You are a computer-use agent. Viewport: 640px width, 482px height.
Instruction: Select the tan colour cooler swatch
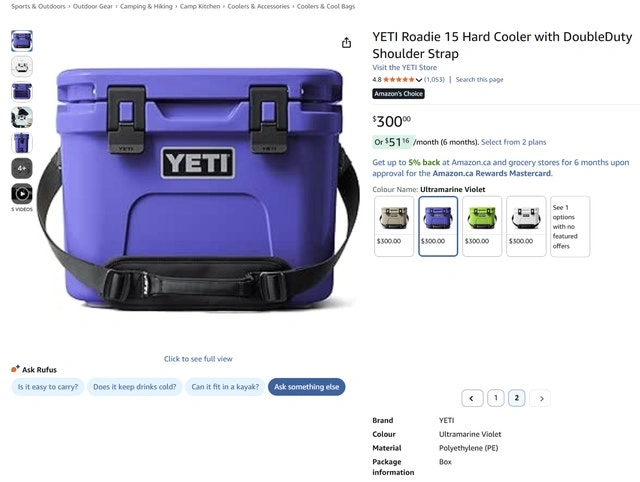coord(393,226)
